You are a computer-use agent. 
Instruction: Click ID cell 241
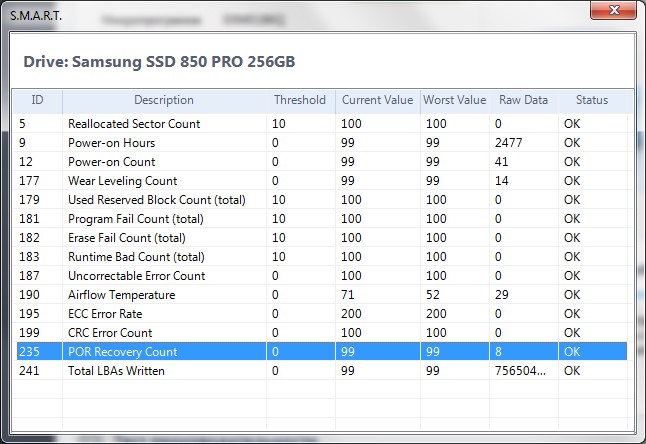tap(29, 370)
